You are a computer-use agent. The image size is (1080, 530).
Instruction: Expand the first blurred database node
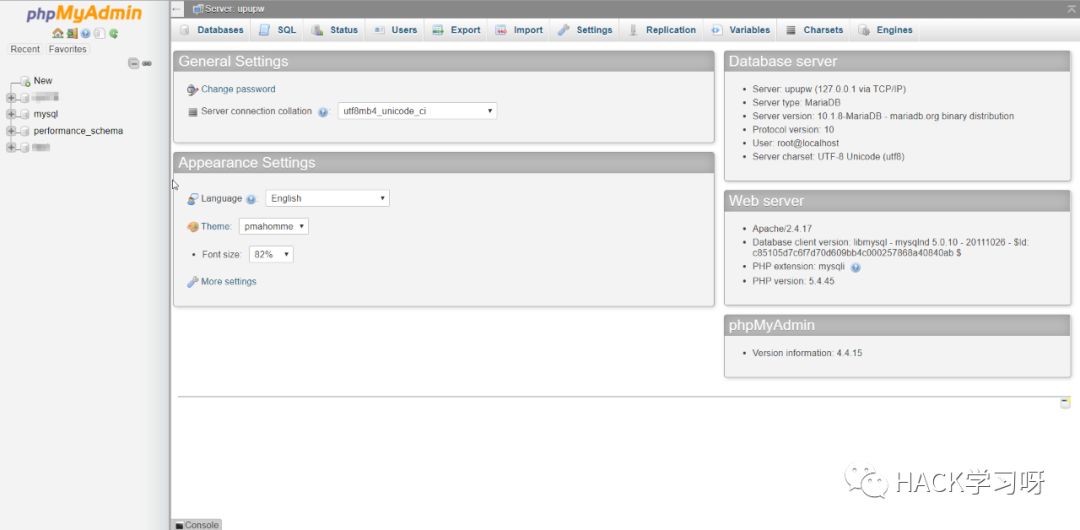10,98
